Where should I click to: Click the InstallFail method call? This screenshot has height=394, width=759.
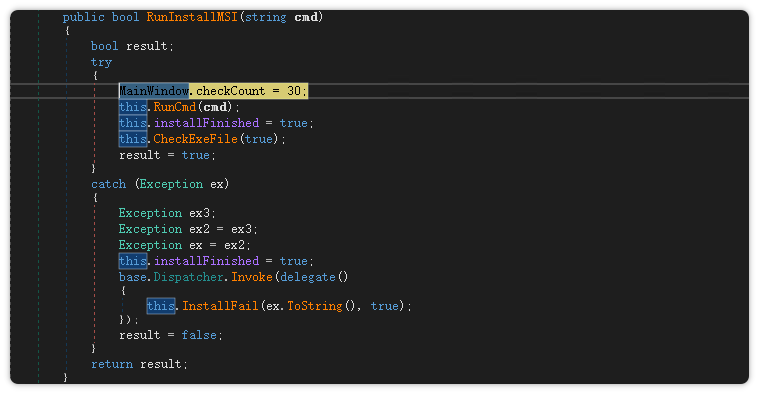[220, 306]
